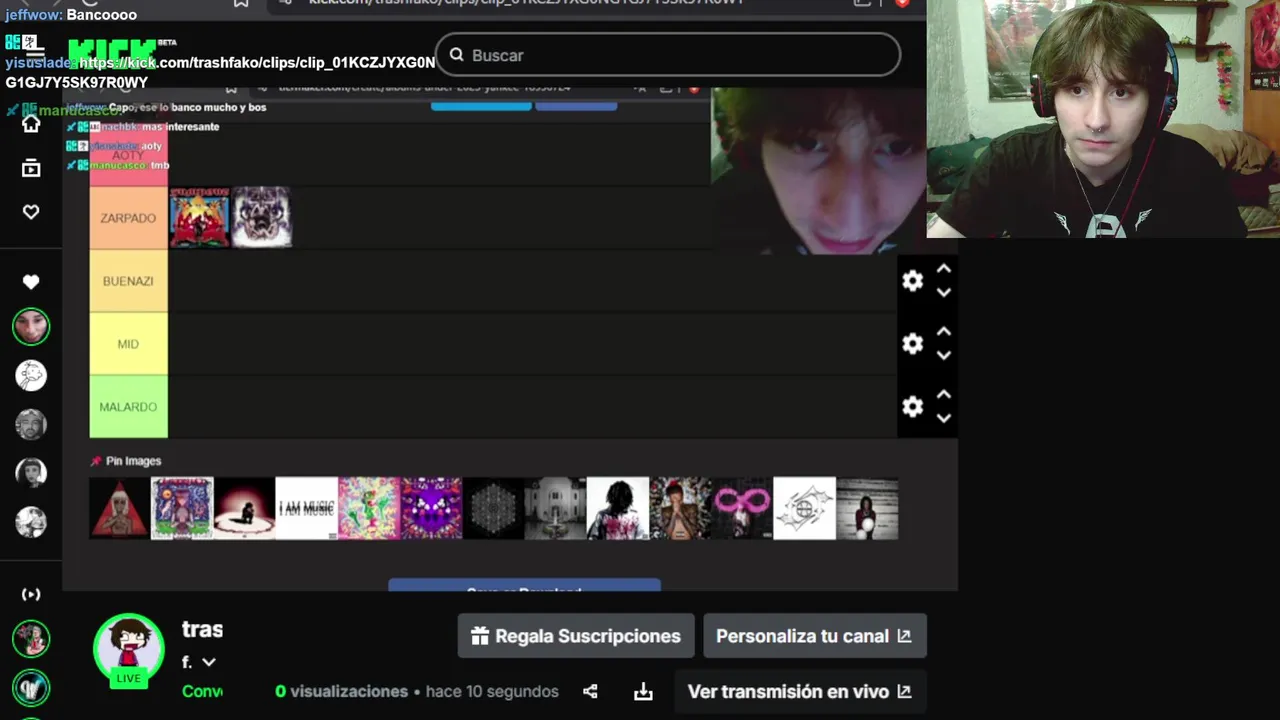Download the clip with the download arrow icon

coord(643,691)
